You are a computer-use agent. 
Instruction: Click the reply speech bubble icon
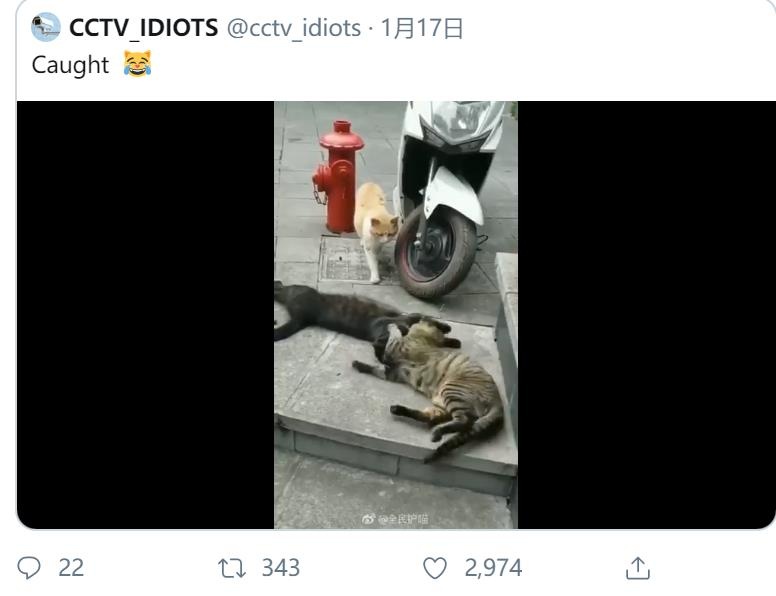click(29, 567)
